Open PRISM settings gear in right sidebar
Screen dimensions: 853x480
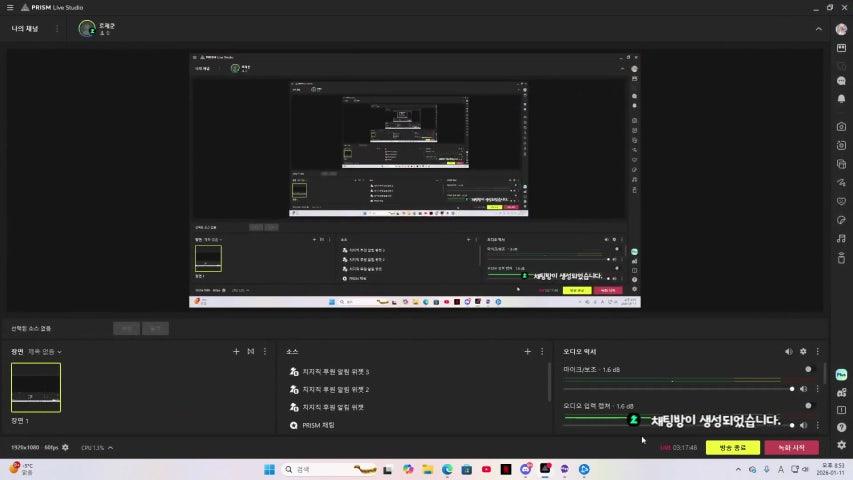(x=841, y=445)
